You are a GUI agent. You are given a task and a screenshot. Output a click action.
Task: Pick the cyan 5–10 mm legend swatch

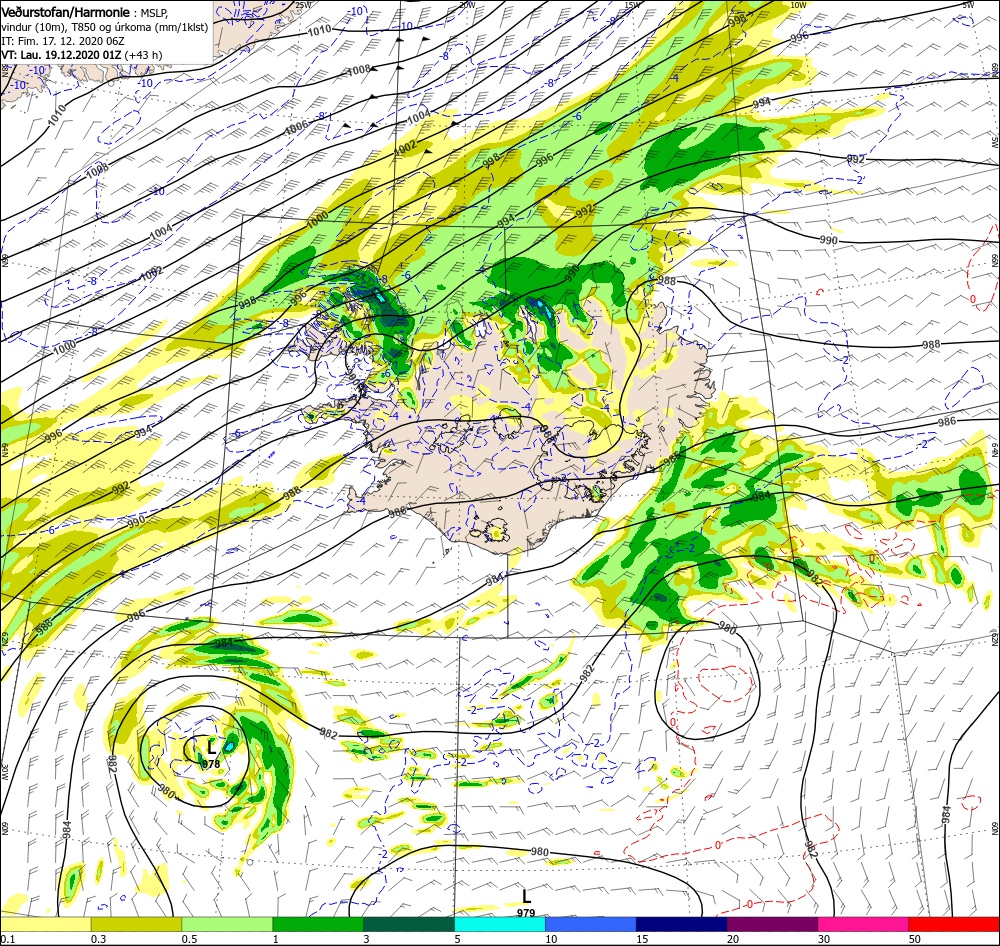(500, 924)
